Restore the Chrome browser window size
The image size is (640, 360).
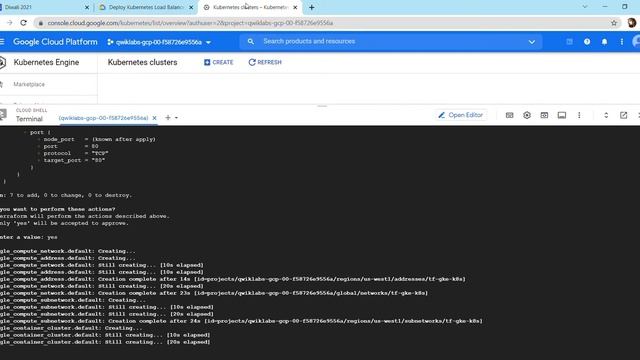[624, 7]
